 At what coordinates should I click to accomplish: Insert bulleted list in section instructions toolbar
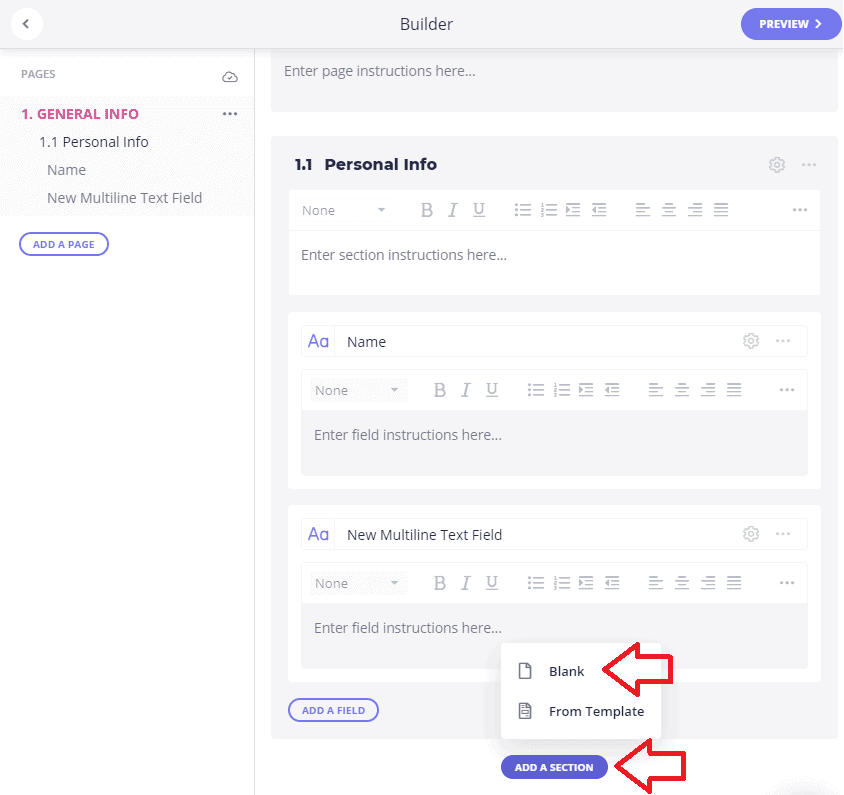coord(523,210)
